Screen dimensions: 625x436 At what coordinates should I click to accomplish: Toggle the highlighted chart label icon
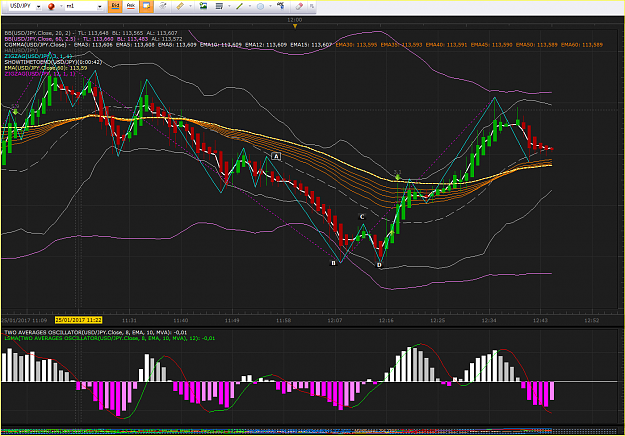tap(146, 6)
